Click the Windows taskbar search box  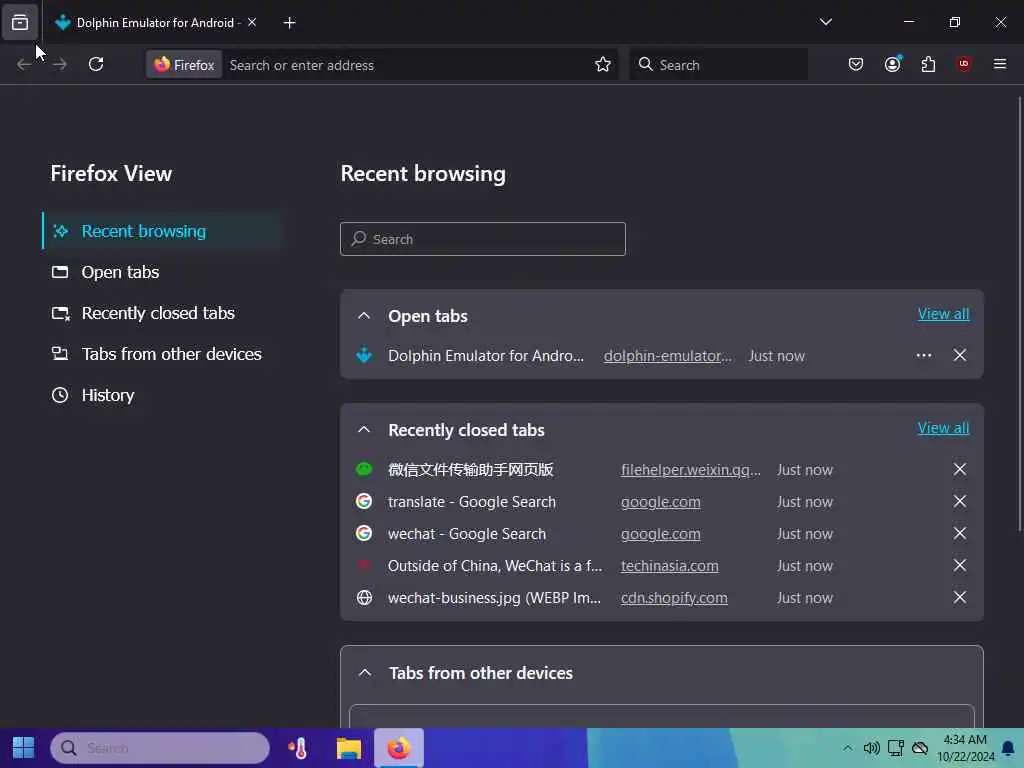tap(160, 748)
